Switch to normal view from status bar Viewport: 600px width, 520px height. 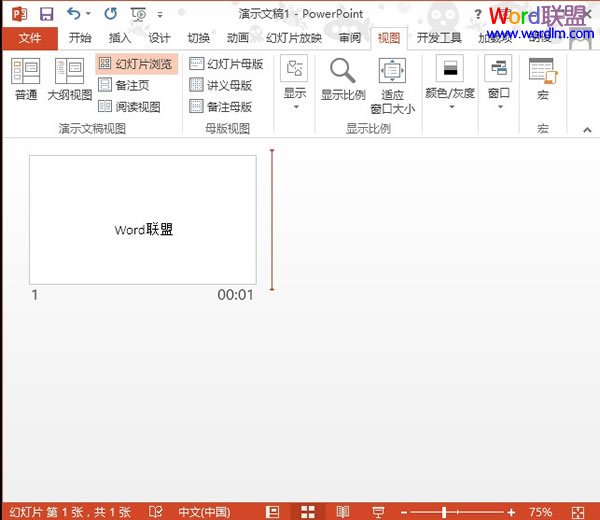point(272,512)
